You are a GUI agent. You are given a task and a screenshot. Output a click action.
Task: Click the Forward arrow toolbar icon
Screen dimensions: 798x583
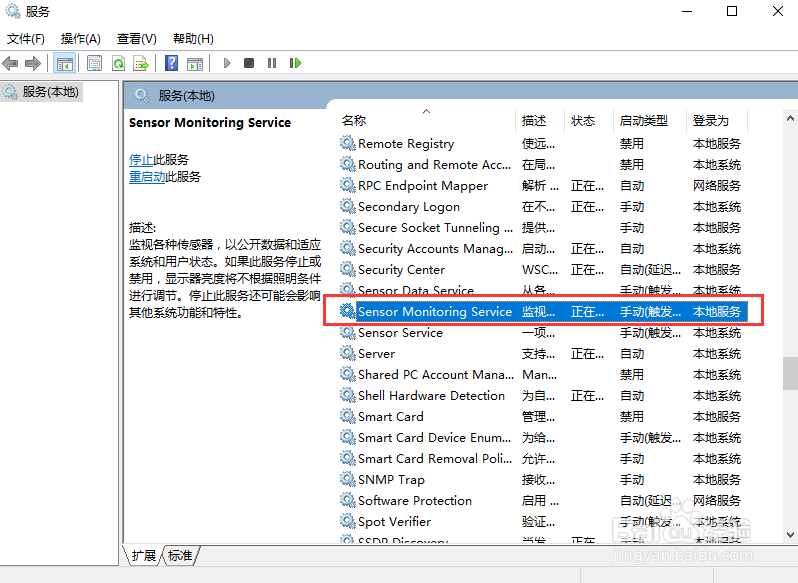tap(33, 63)
